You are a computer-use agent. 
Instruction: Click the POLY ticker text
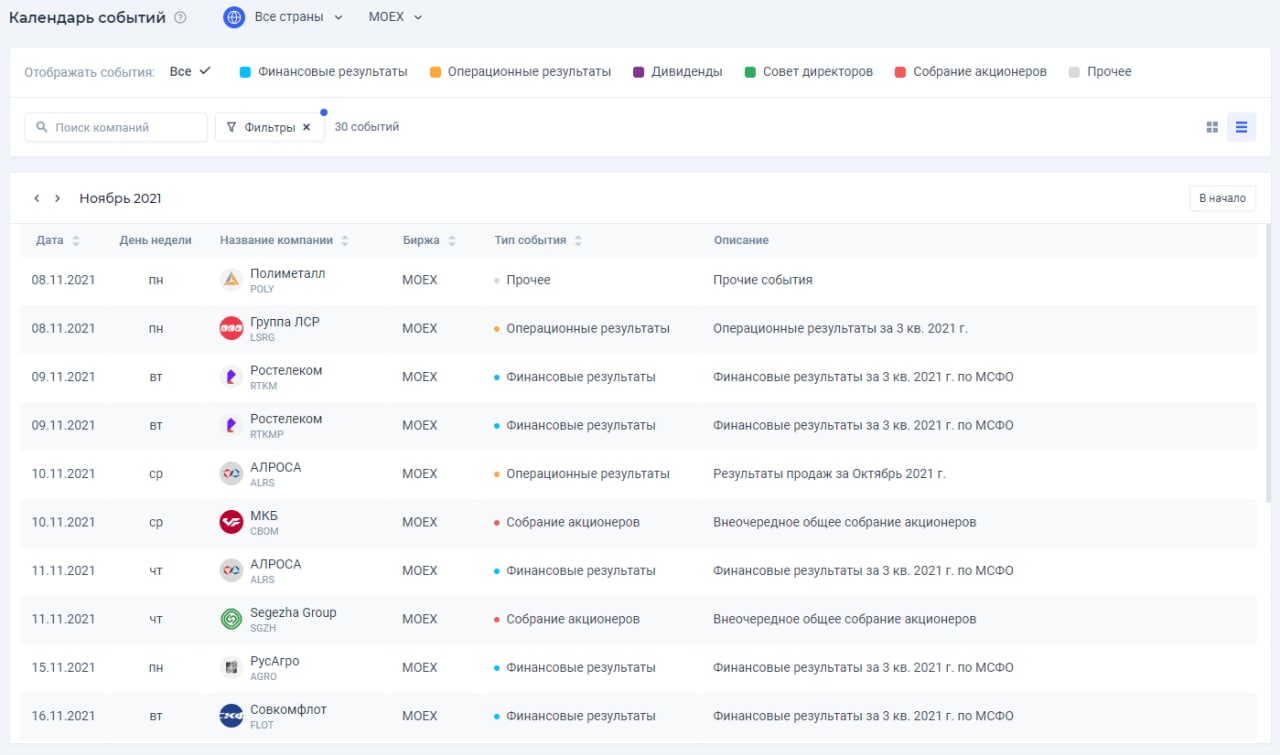262,289
